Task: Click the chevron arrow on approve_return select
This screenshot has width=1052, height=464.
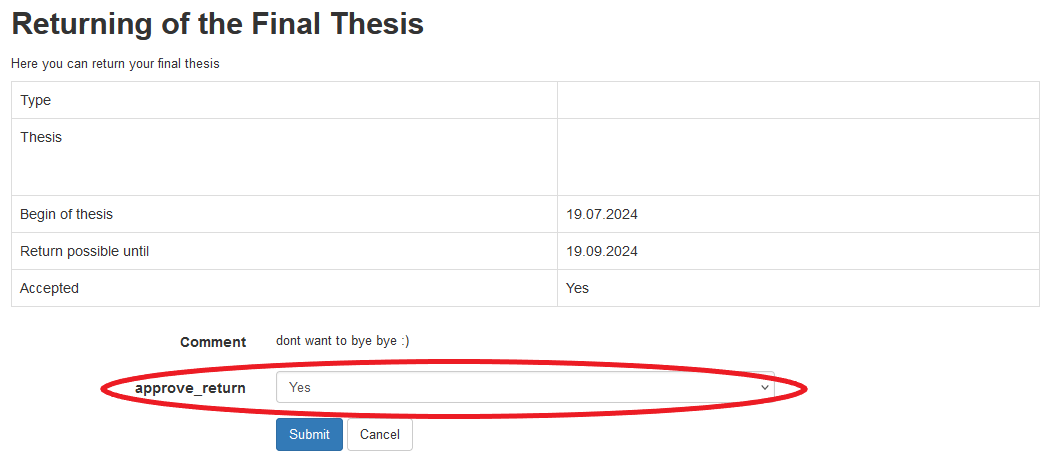Action: click(765, 387)
